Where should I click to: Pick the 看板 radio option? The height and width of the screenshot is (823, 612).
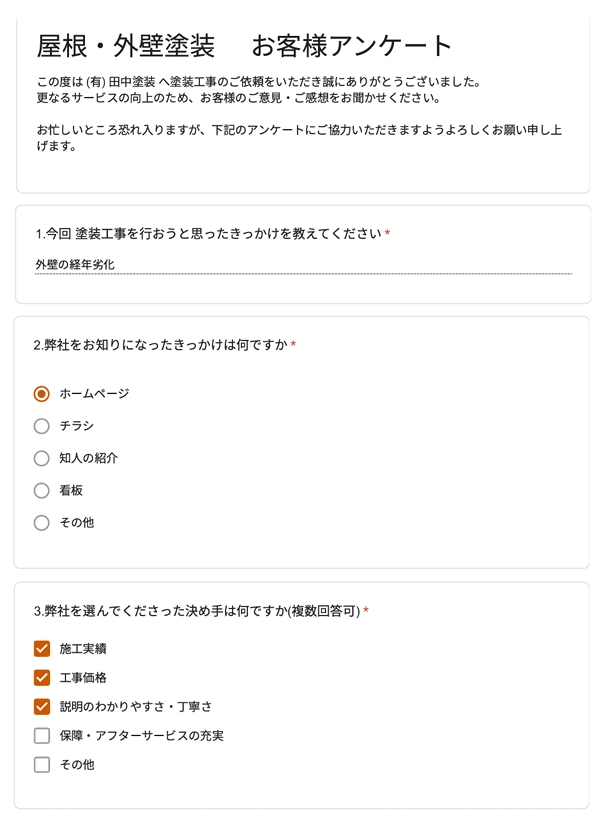(x=42, y=490)
